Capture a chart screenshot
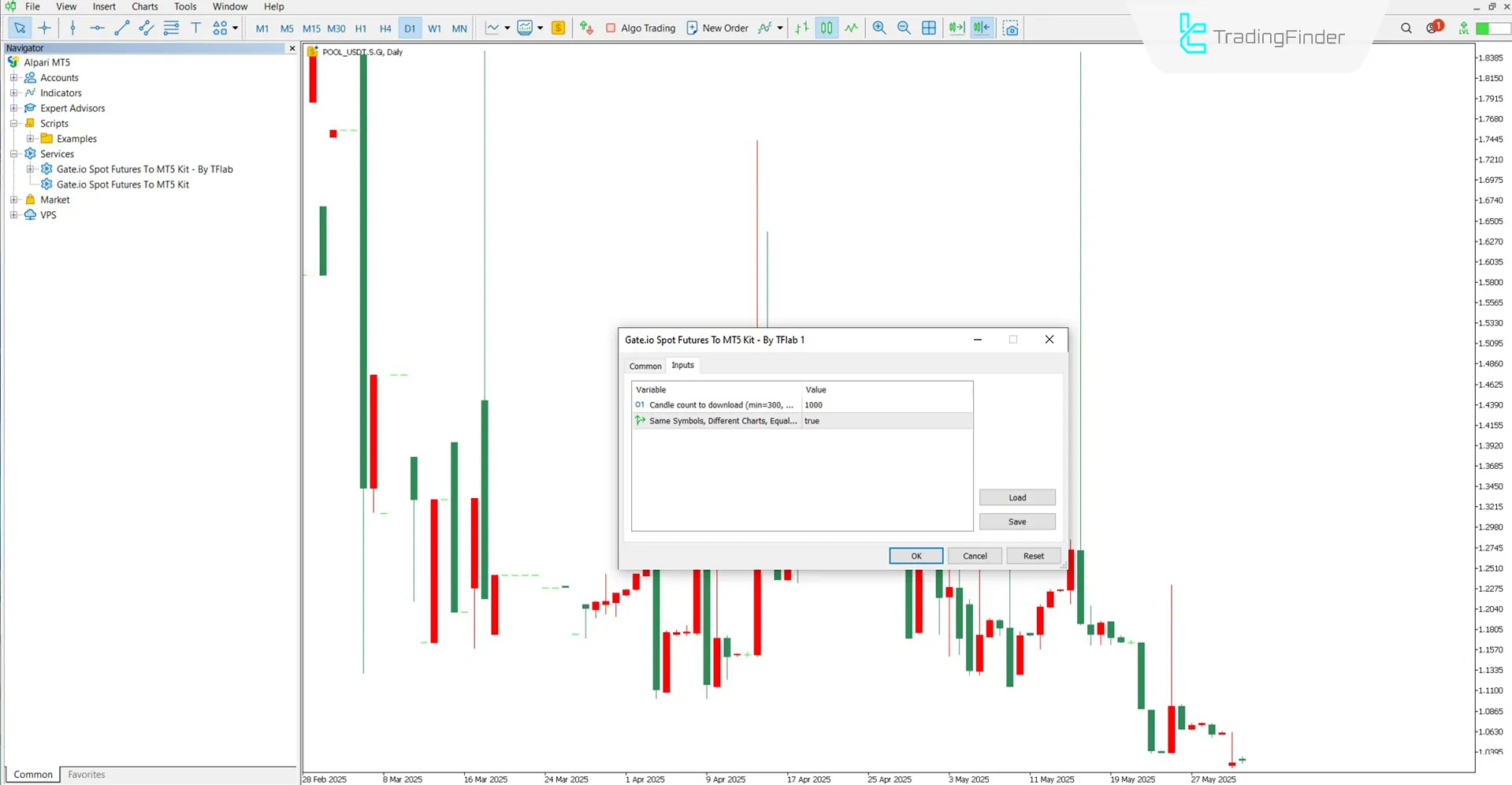Screen dimensions: 1512x785 [1011, 28]
